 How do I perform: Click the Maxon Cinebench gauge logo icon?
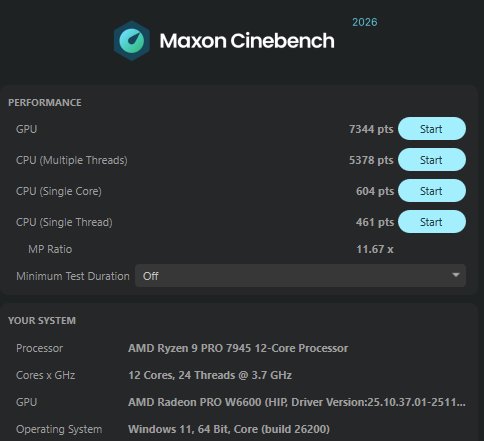(x=132, y=41)
